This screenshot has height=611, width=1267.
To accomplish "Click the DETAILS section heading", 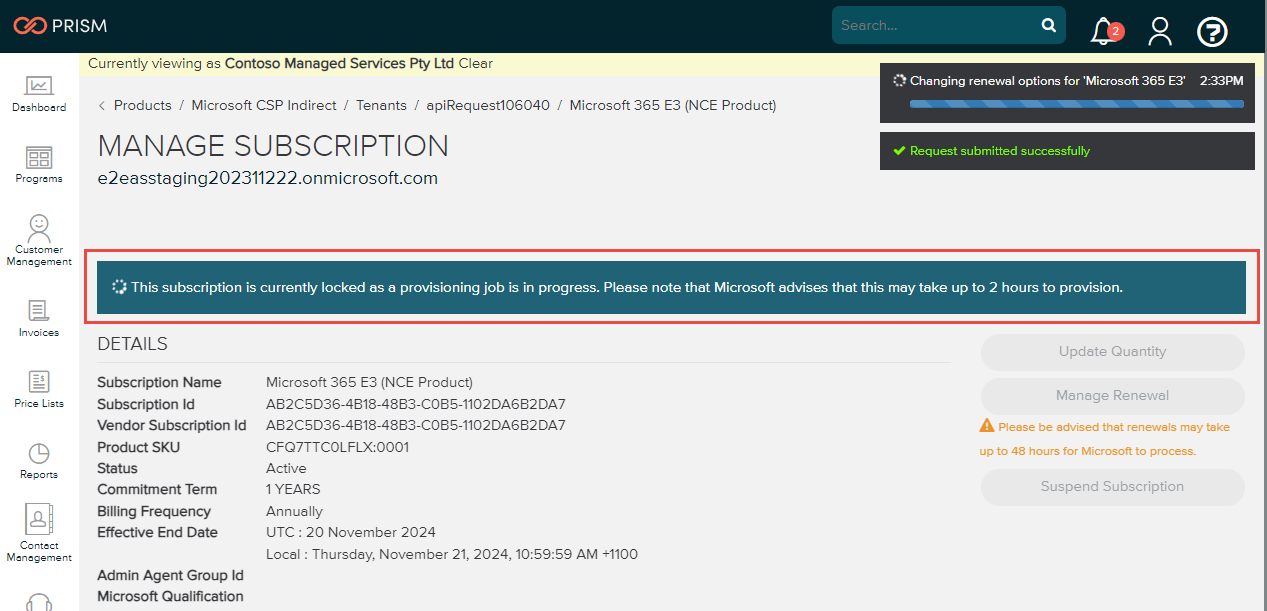I will 133,344.
